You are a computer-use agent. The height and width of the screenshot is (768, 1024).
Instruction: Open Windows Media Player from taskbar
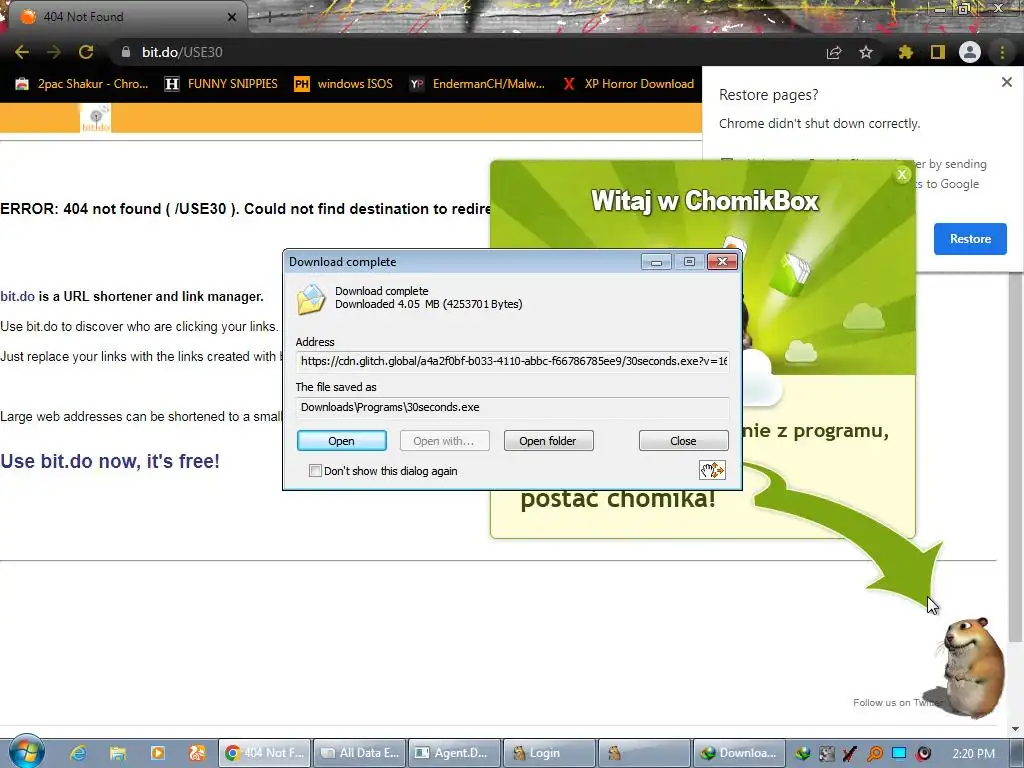(158, 753)
